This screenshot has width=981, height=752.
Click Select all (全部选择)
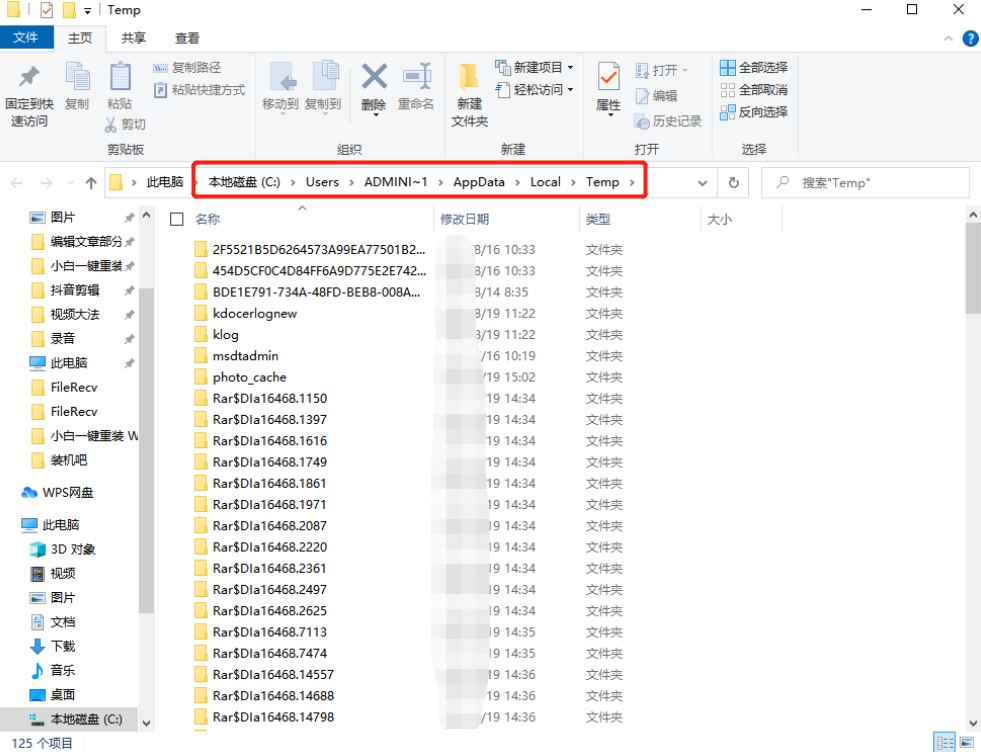(753, 68)
